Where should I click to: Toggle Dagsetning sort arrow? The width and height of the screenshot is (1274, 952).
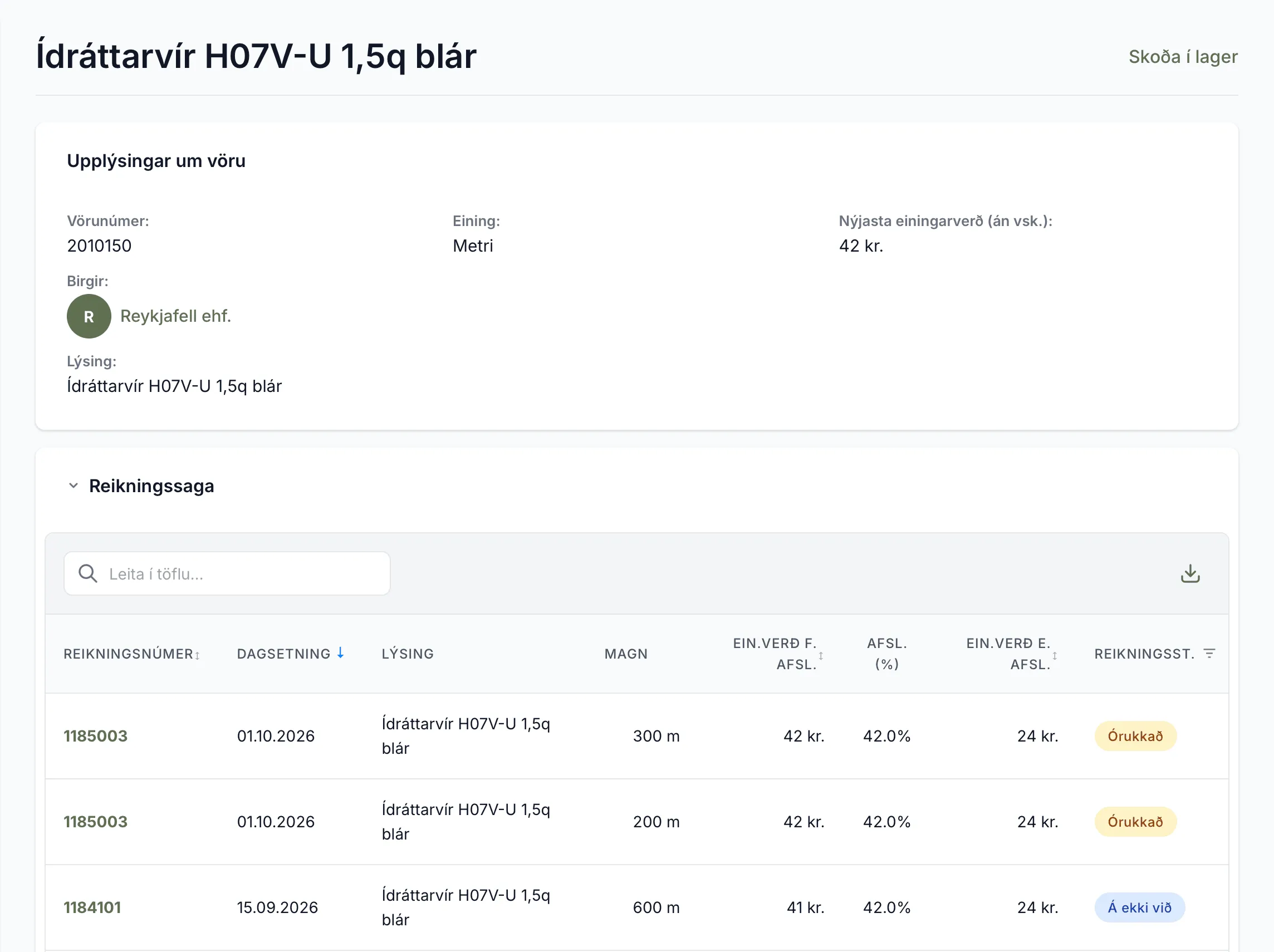[x=340, y=652]
